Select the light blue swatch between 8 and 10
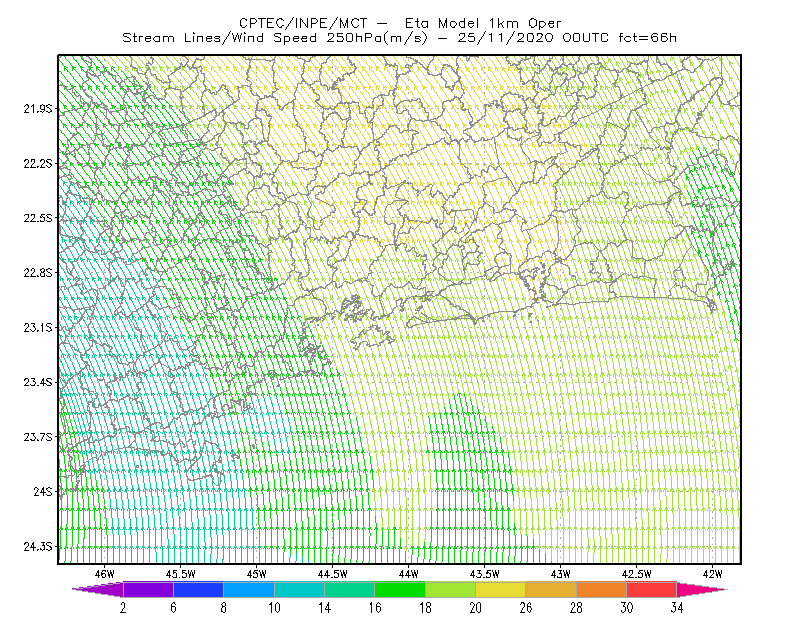The height and width of the screenshot is (618, 800). click(249, 589)
